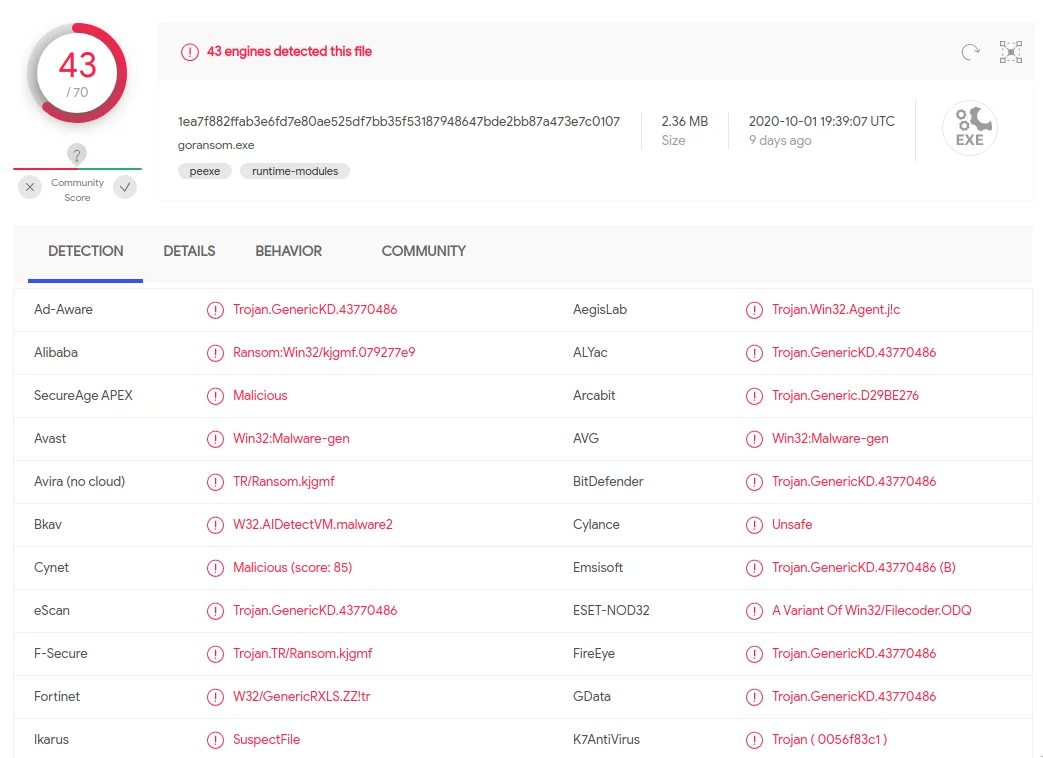Vote malicious with the X button
The image size is (1043, 758).
click(30, 188)
